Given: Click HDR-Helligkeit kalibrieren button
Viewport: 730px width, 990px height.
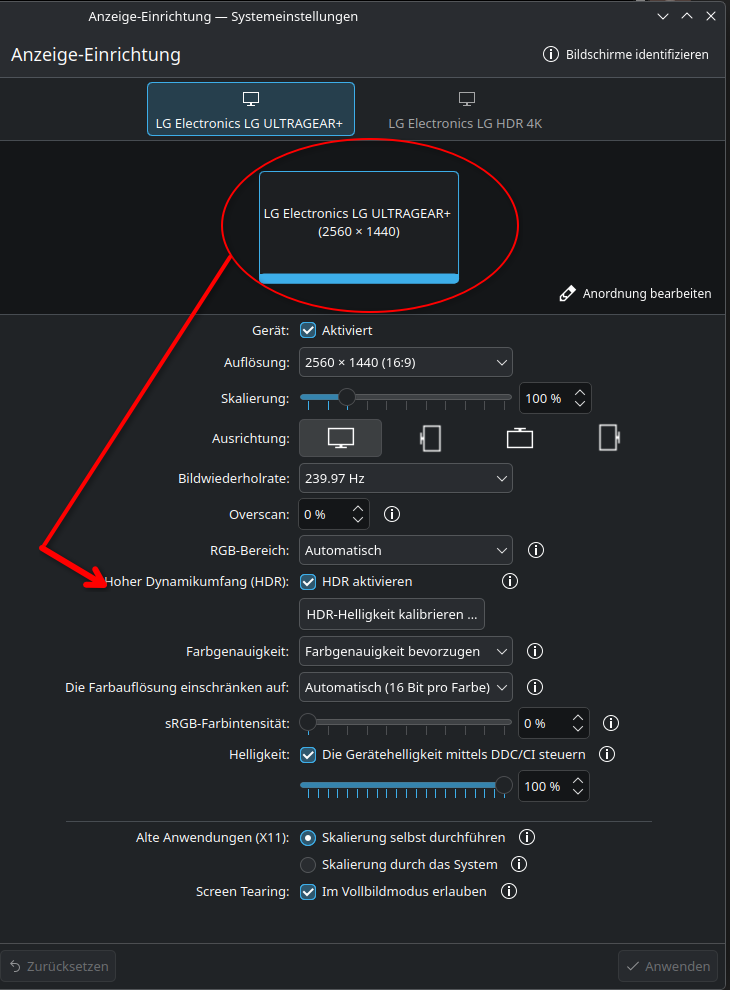Looking at the screenshot, I should click(x=392, y=614).
